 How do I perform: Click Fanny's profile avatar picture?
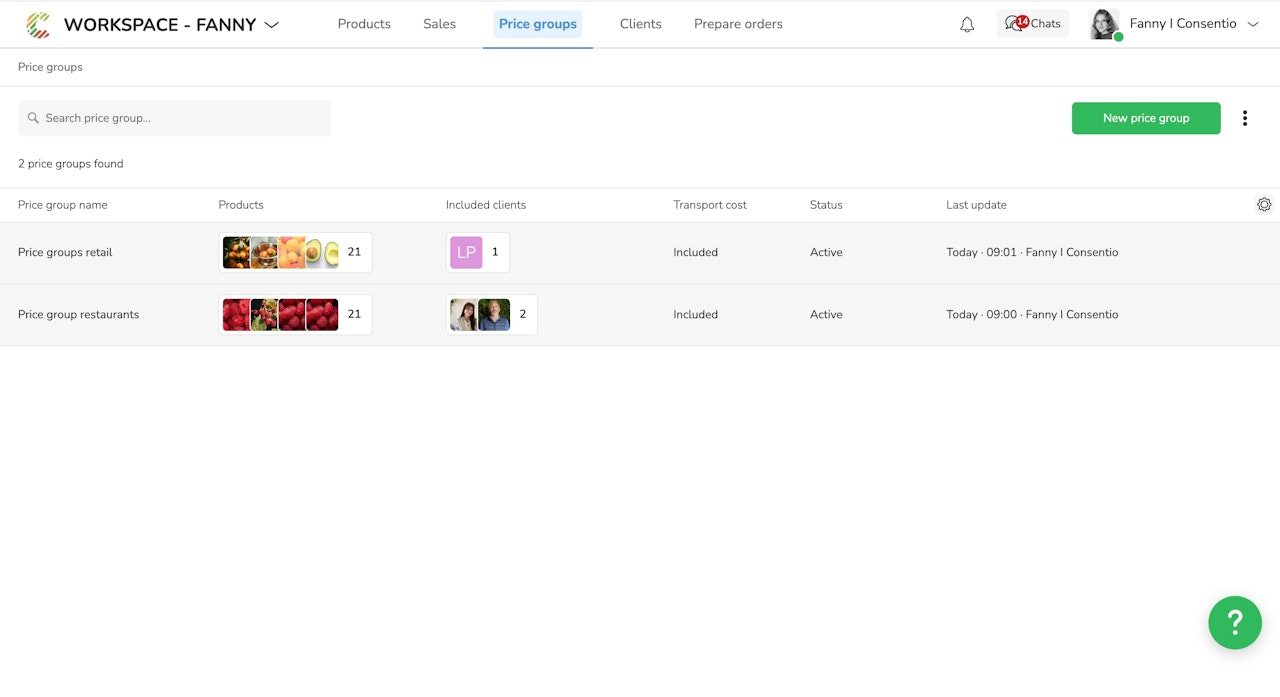(1104, 24)
